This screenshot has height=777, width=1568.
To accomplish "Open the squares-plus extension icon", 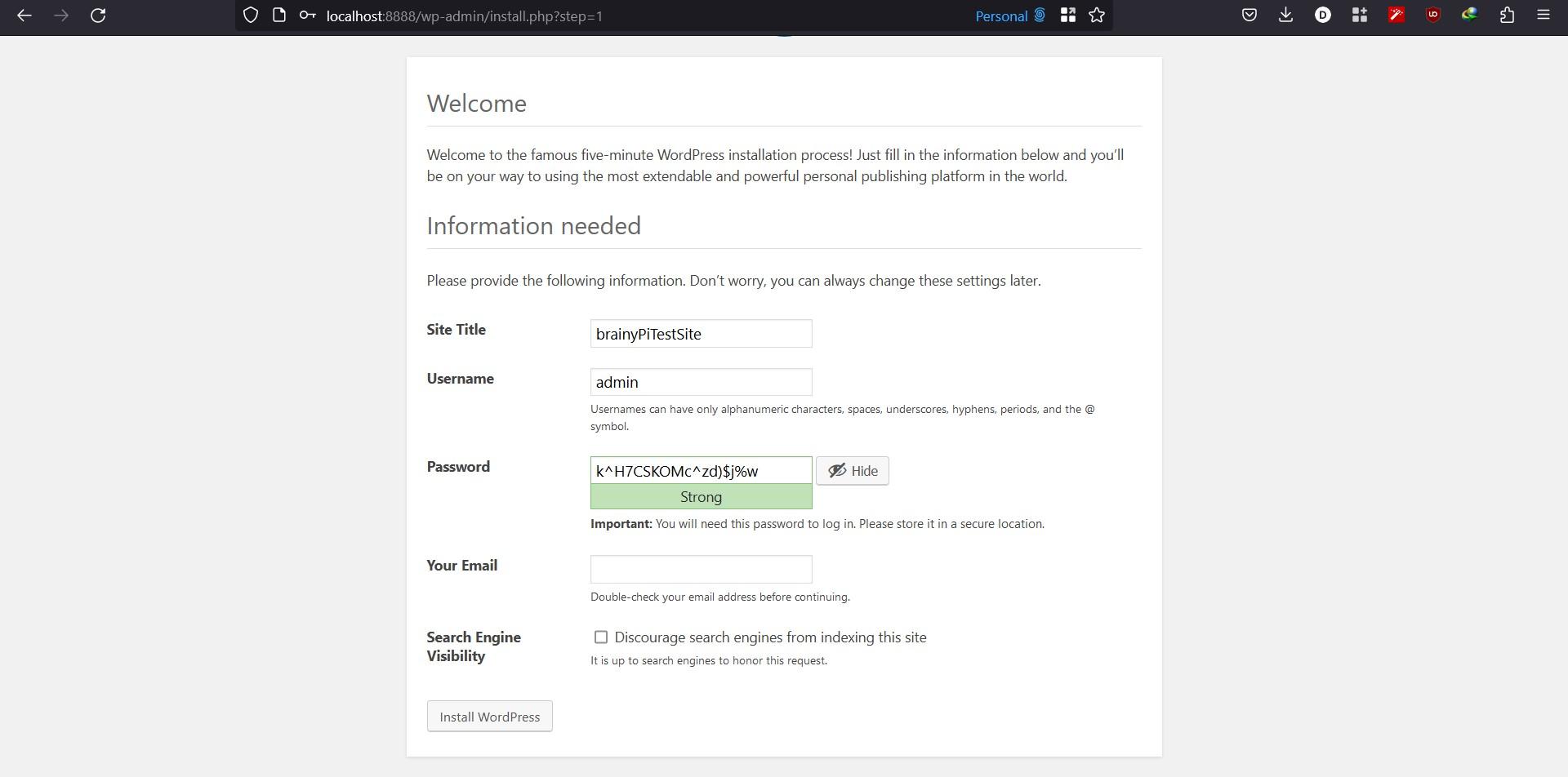I will point(1359,16).
